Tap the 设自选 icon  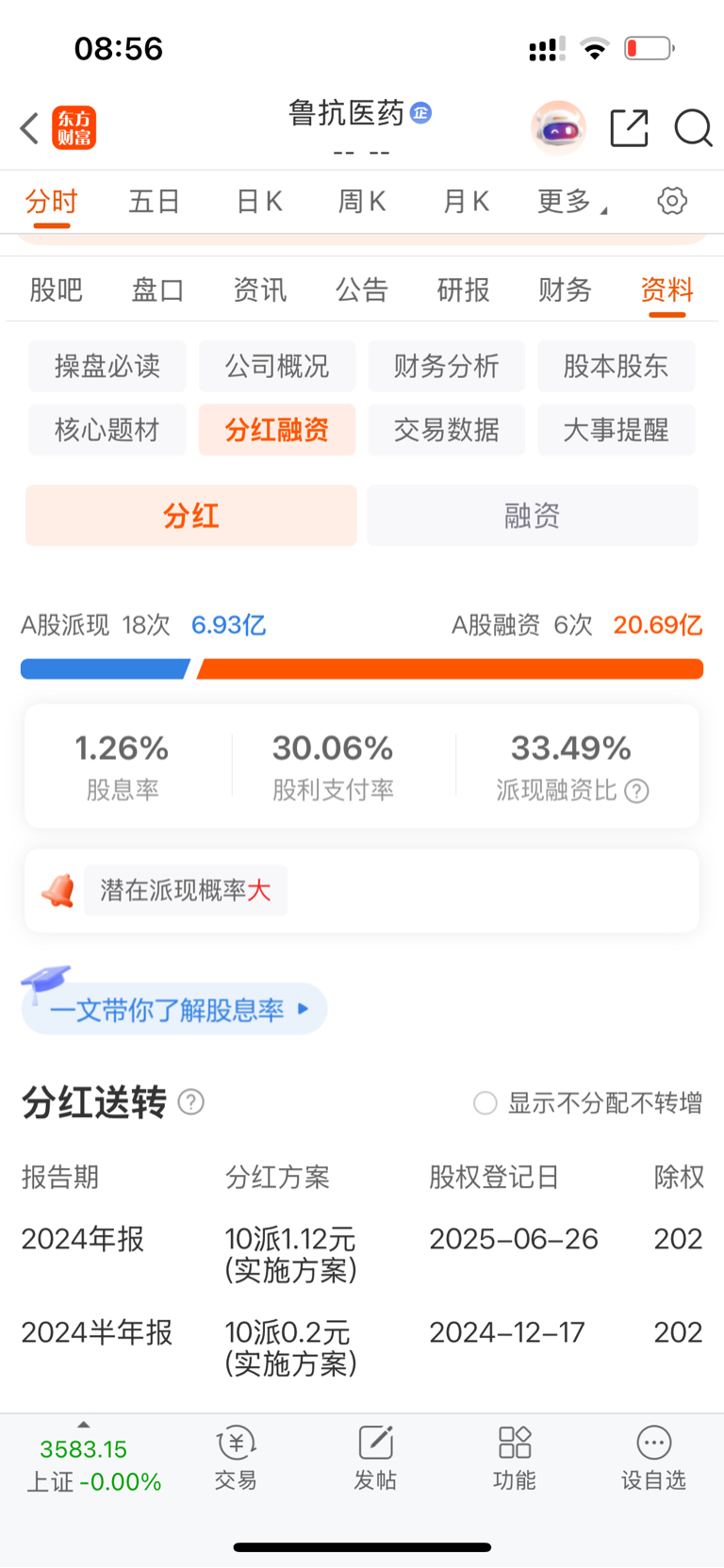point(653,1457)
